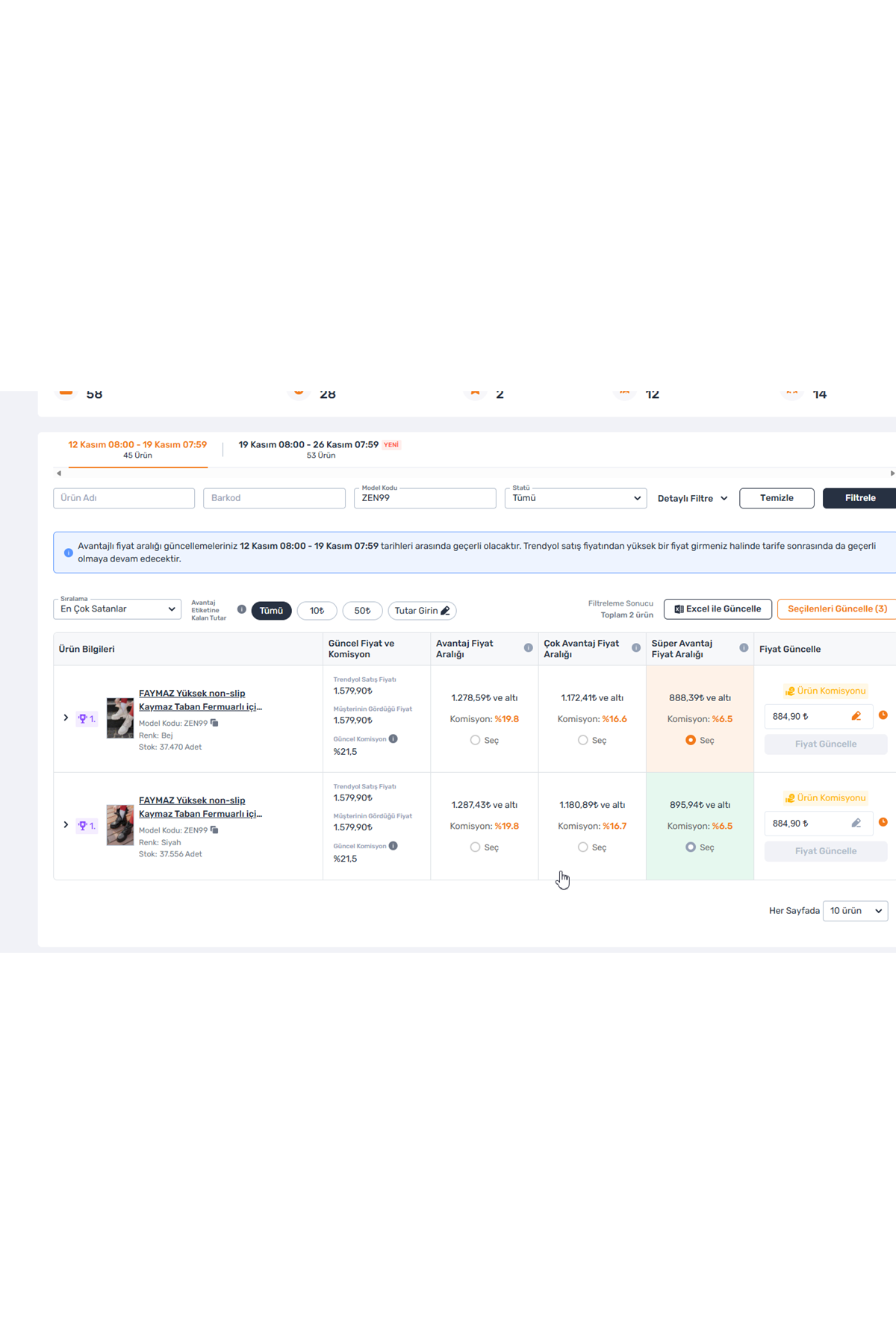
Task: Click trophy rank badge of Siyah product
Action: pos(87,825)
